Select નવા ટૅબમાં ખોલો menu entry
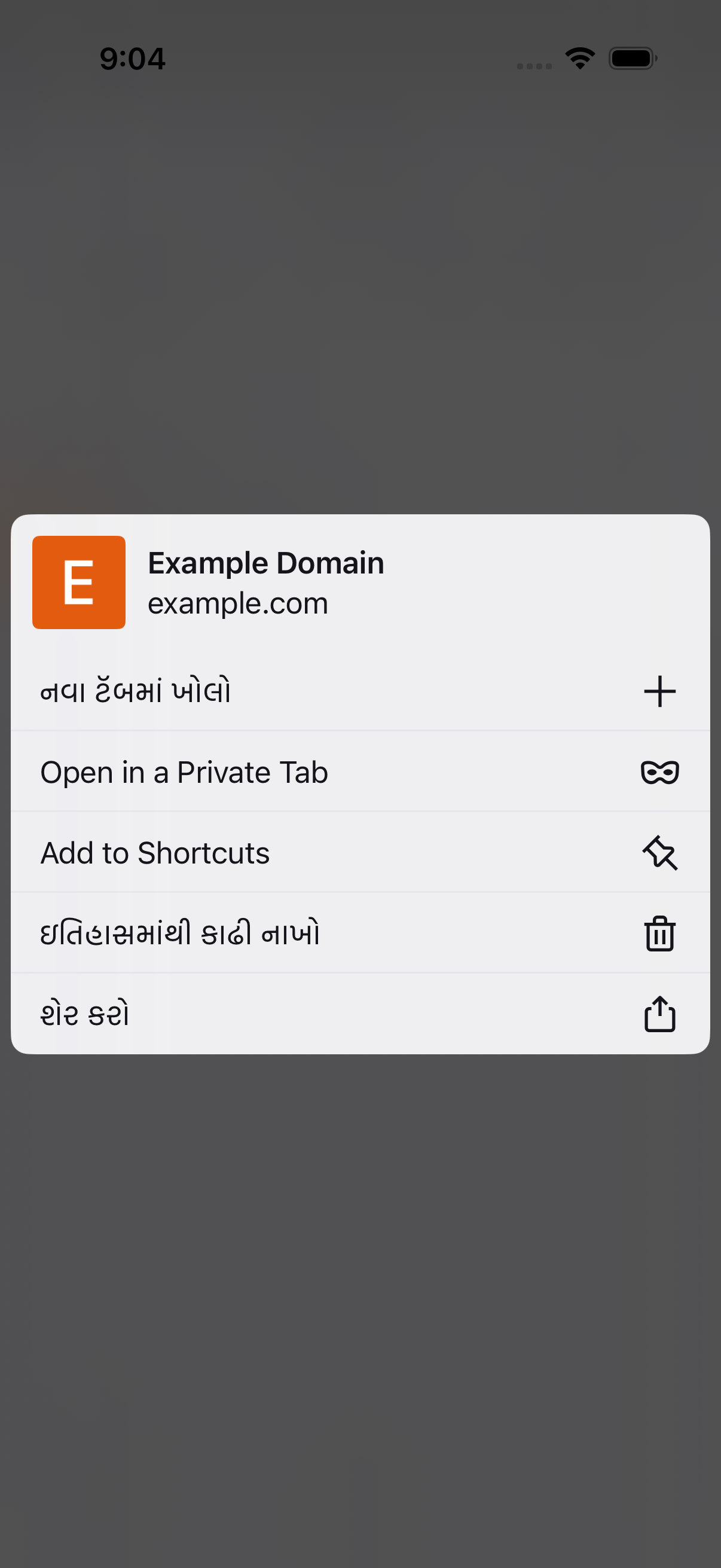This screenshot has width=721, height=1568. click(360, 691)
